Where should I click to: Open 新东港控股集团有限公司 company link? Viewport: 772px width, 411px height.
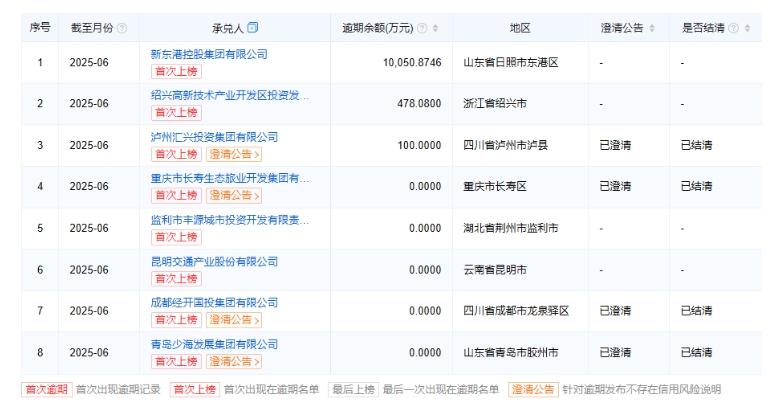tap(208, 54)
